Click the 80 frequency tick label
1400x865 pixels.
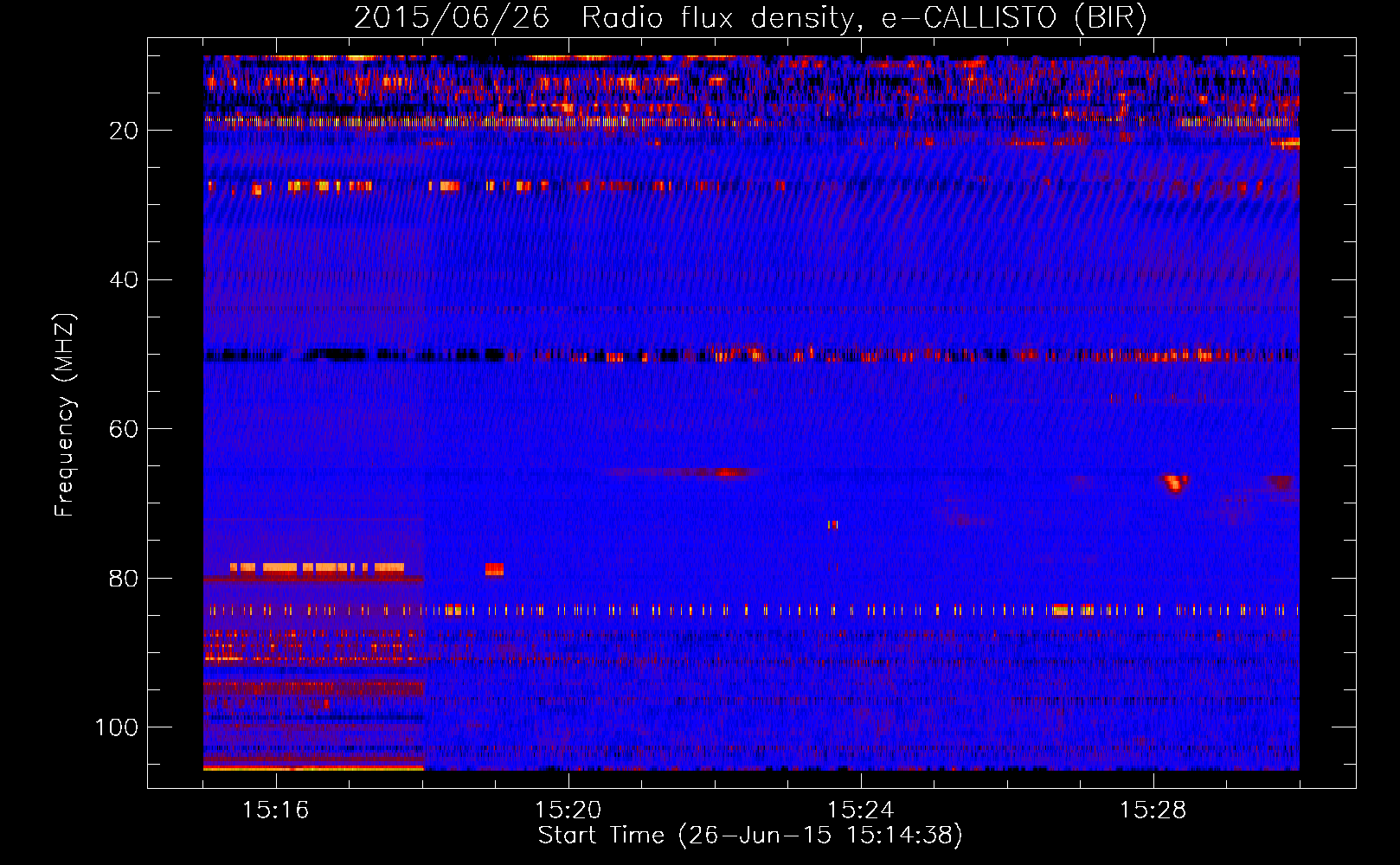(124, 578)
